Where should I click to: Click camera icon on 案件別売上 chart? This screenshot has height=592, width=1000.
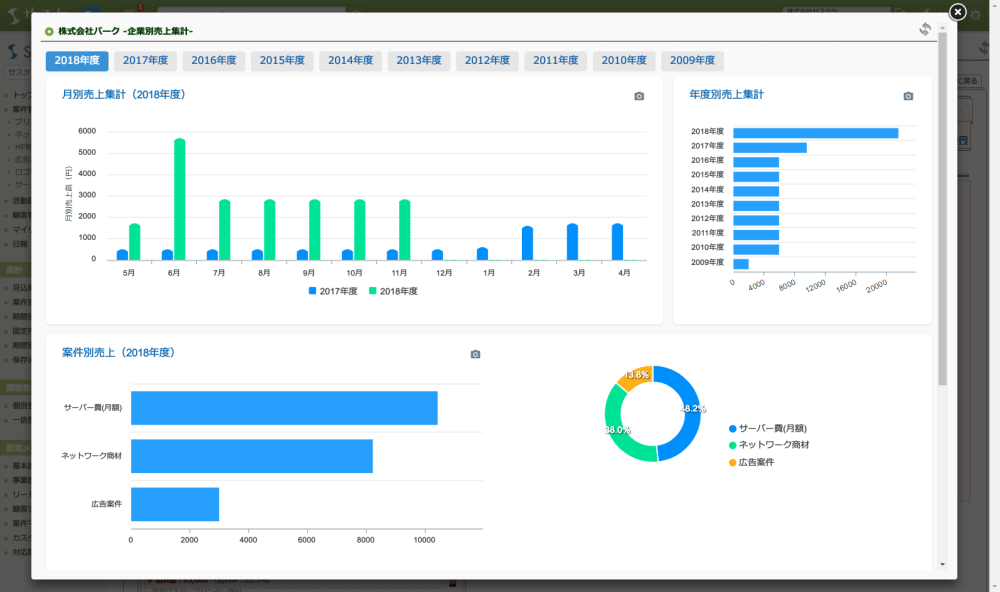click(x=475, y=354)
